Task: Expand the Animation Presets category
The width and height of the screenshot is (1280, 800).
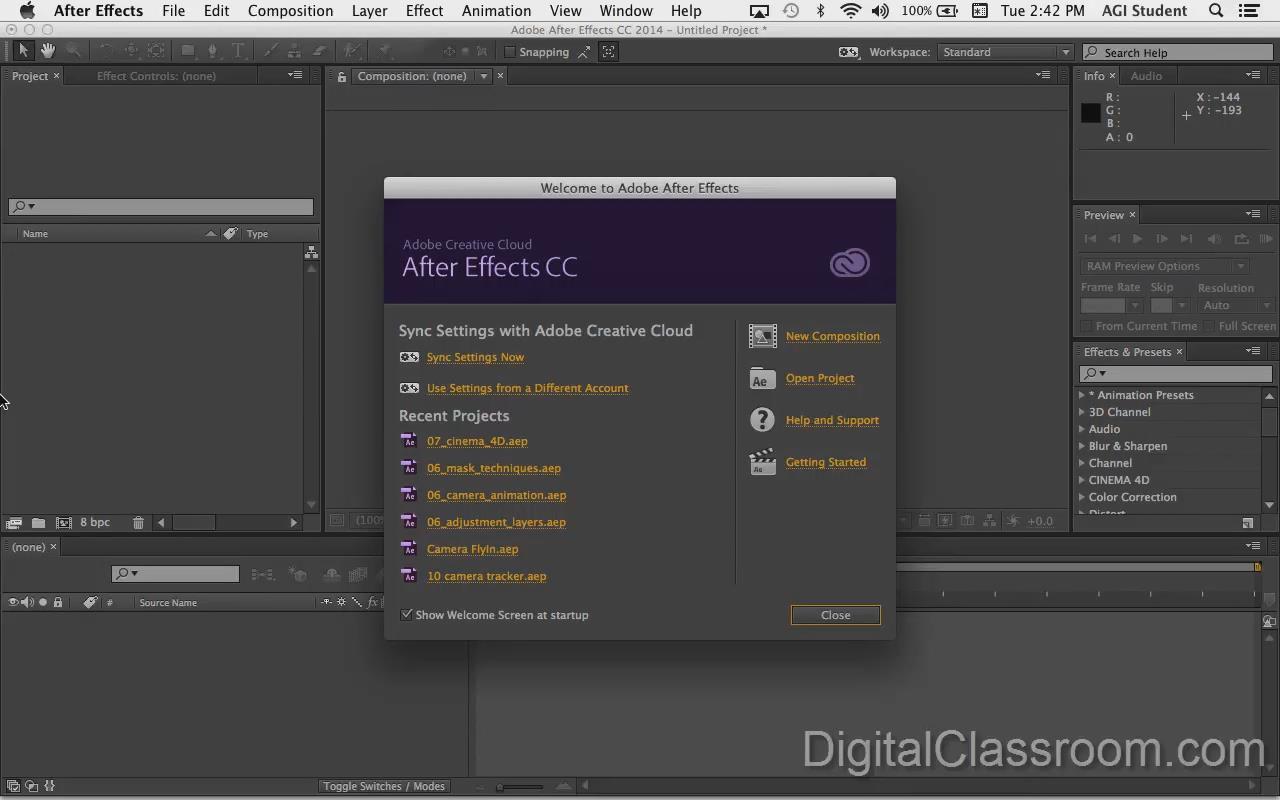Action: [1082, 395]
